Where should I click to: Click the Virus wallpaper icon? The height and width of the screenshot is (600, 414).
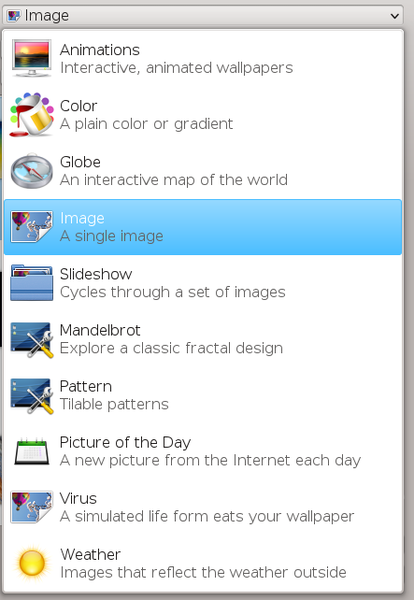(x=31, y=507)
